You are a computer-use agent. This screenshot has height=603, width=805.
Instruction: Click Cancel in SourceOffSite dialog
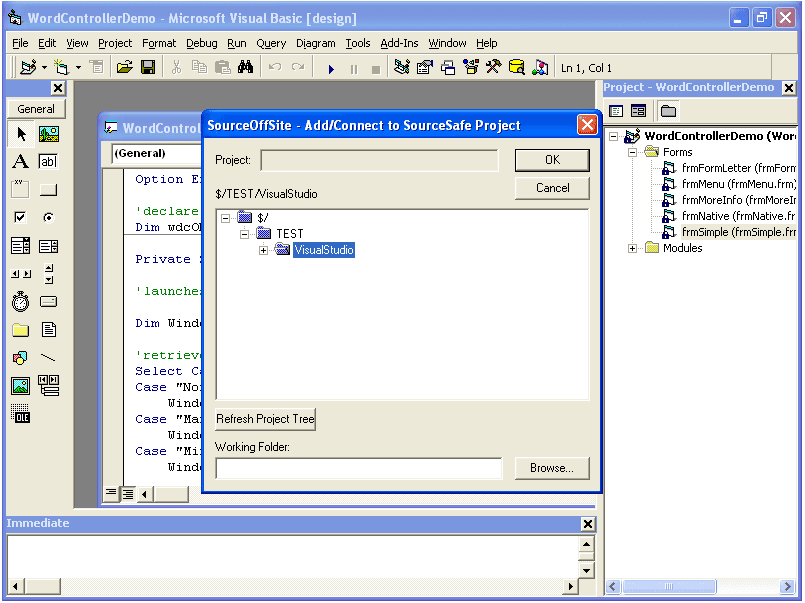(x=552, y=188)
